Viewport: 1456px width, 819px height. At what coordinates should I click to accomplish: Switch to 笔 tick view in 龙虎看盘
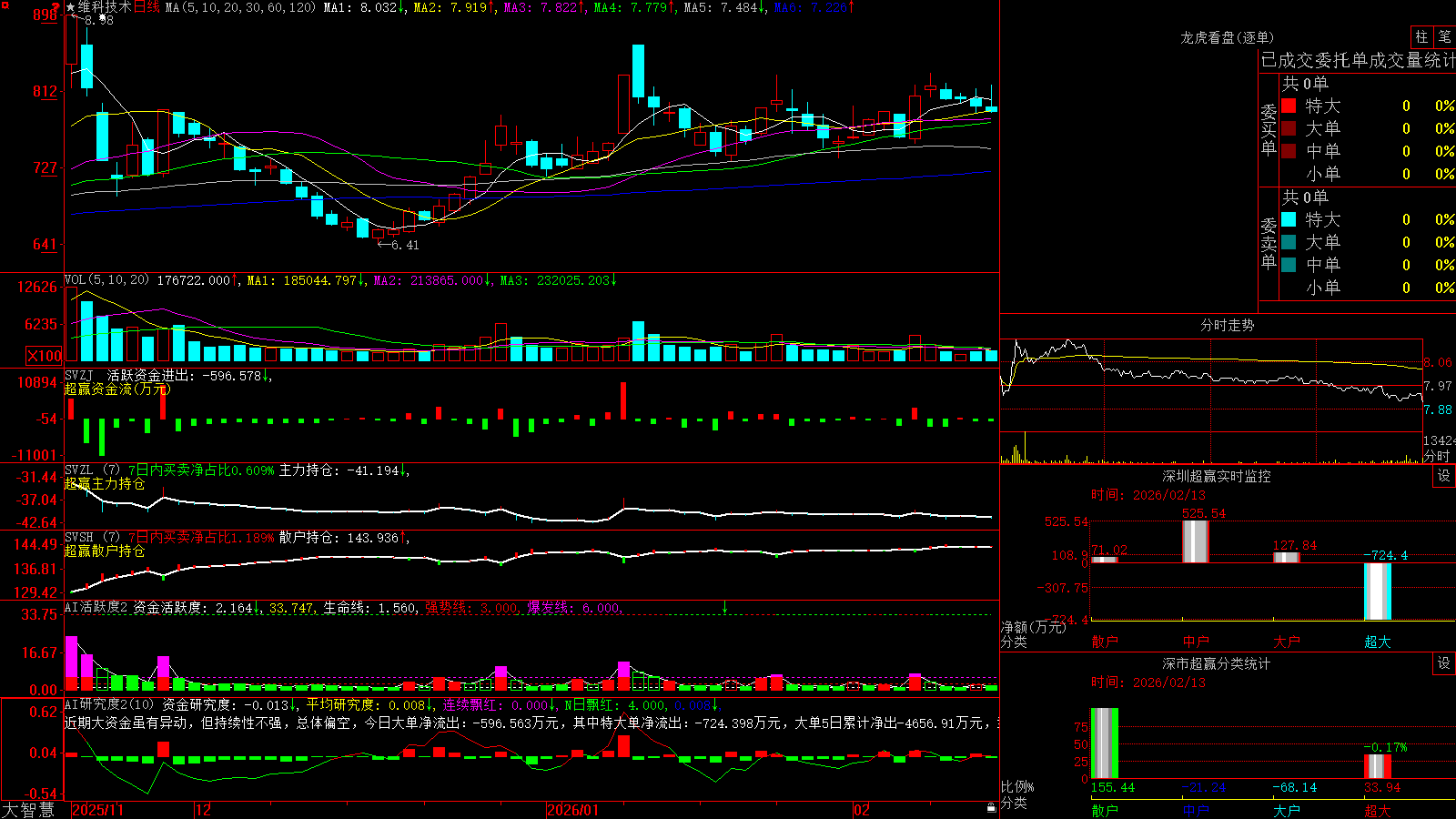point(1445,36)
